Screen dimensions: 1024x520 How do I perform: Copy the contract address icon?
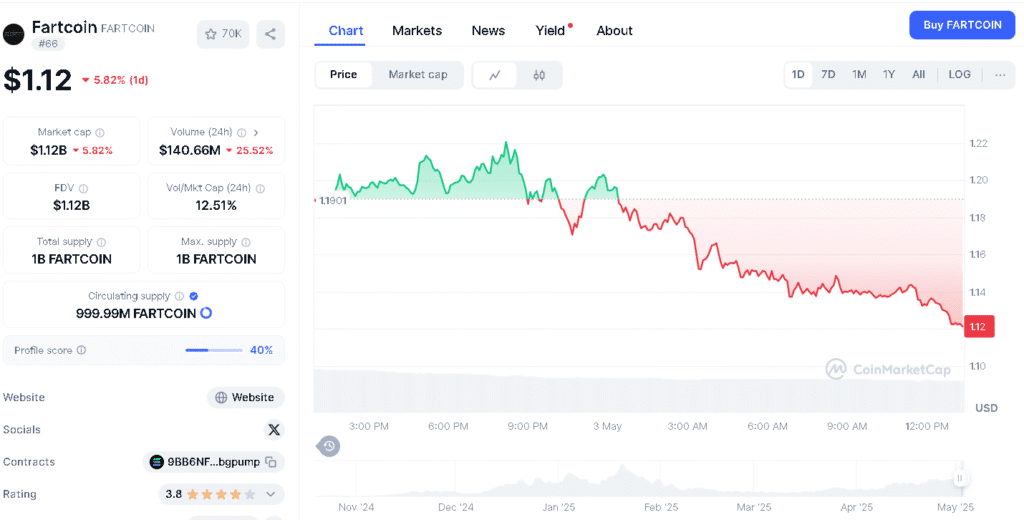pos(271,462)
